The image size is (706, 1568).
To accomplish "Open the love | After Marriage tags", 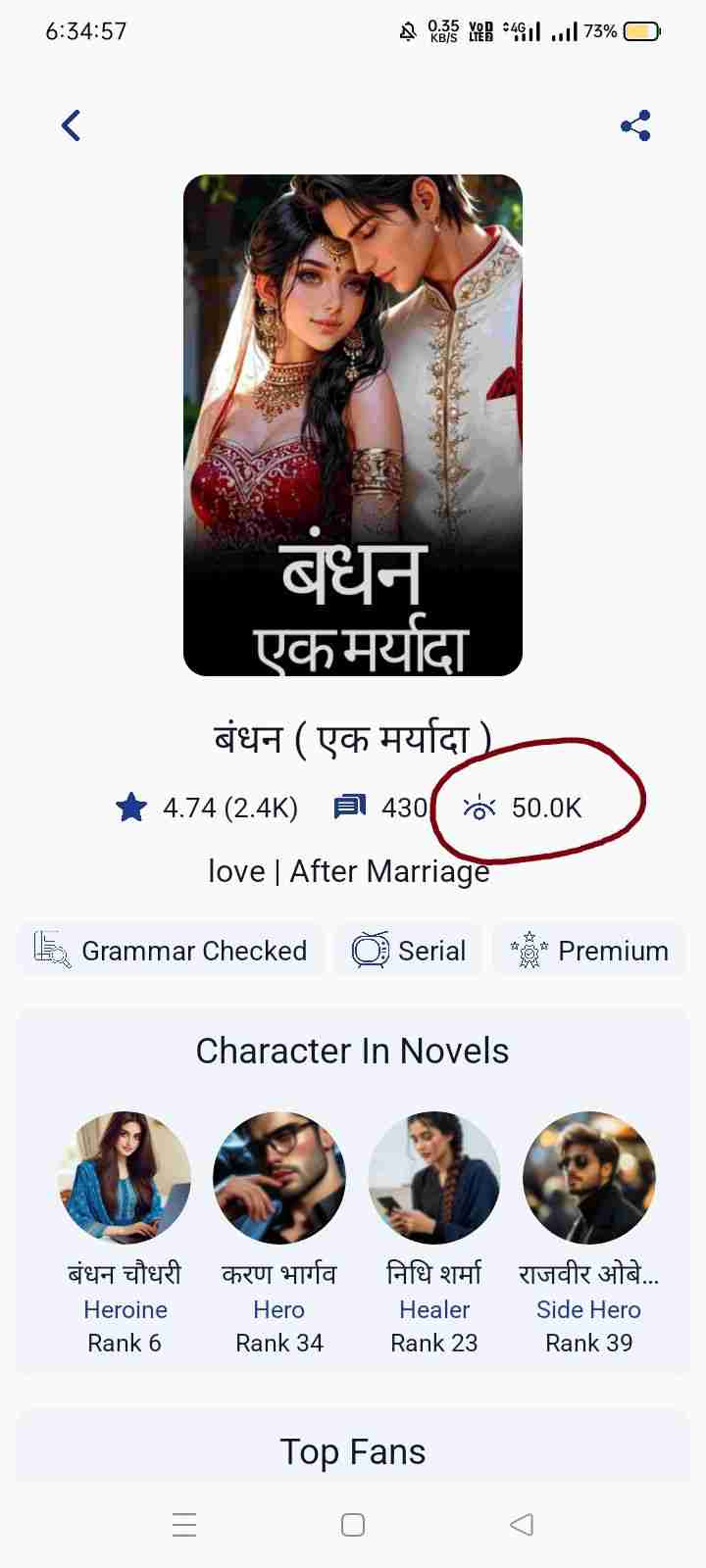I will (x=349, y=871).
